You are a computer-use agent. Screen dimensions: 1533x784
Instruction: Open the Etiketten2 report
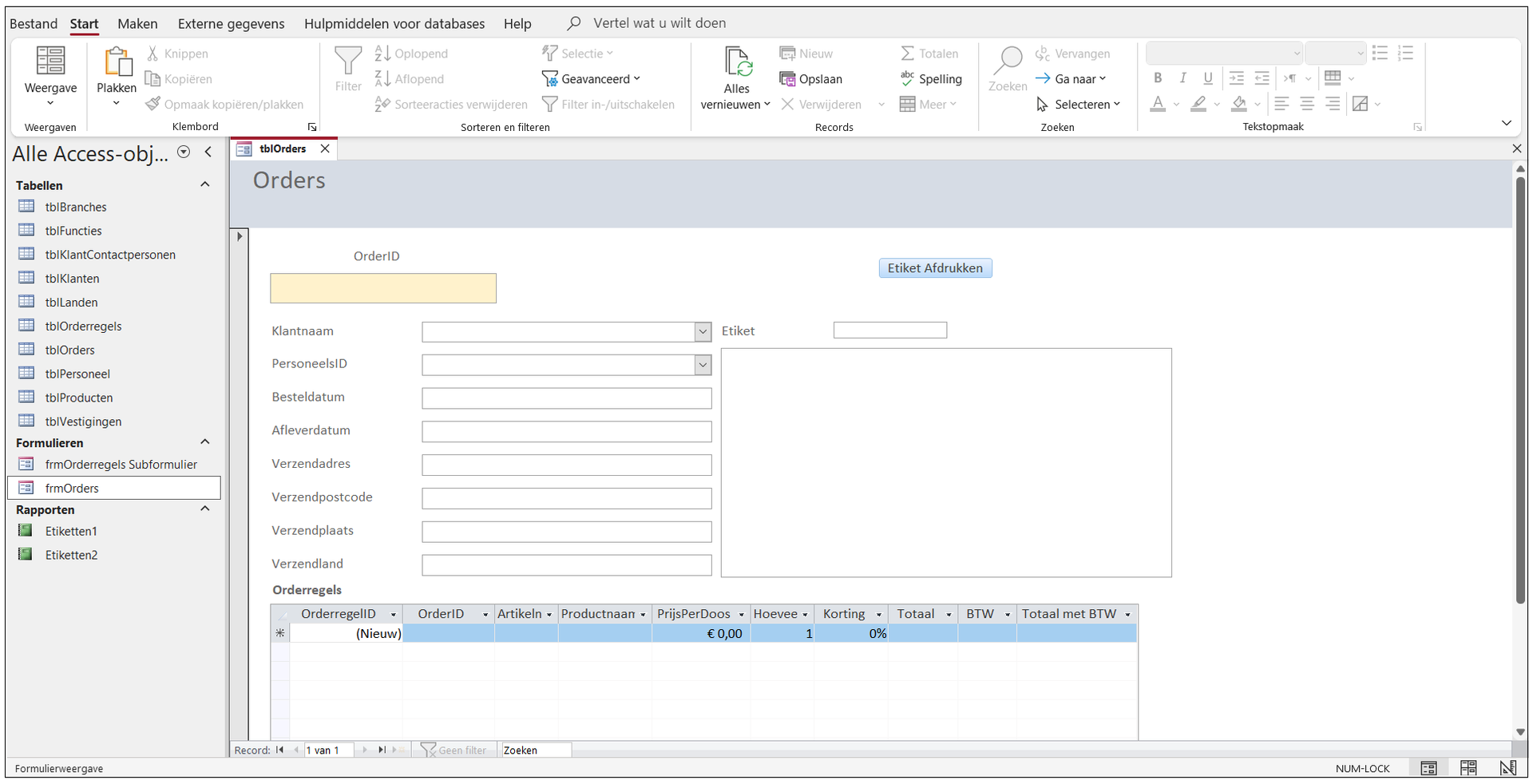coord(71,555)
